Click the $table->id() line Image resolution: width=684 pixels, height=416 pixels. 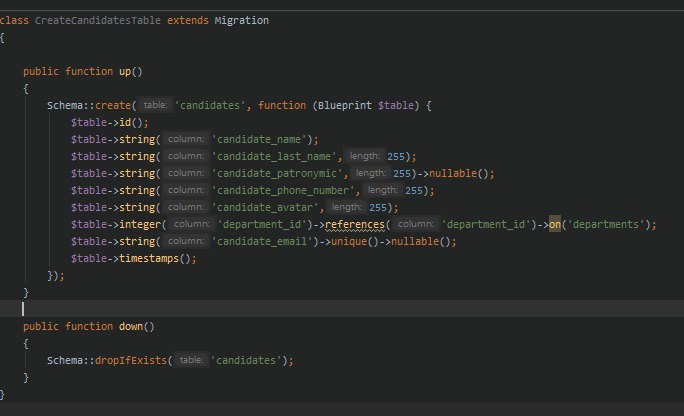pyautogui.click(x=109, y=123)
